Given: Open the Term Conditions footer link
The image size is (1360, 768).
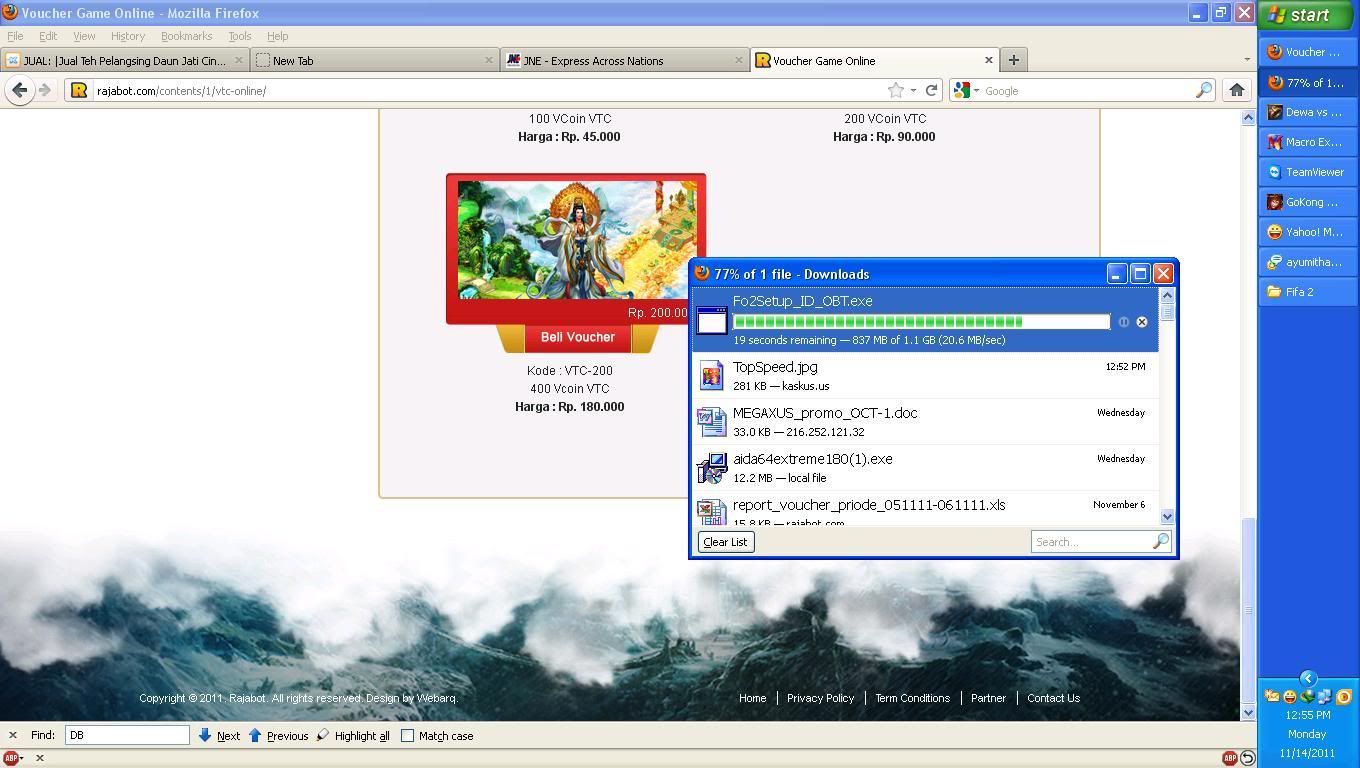Looking at the screenshot, I should click(912, 698).
